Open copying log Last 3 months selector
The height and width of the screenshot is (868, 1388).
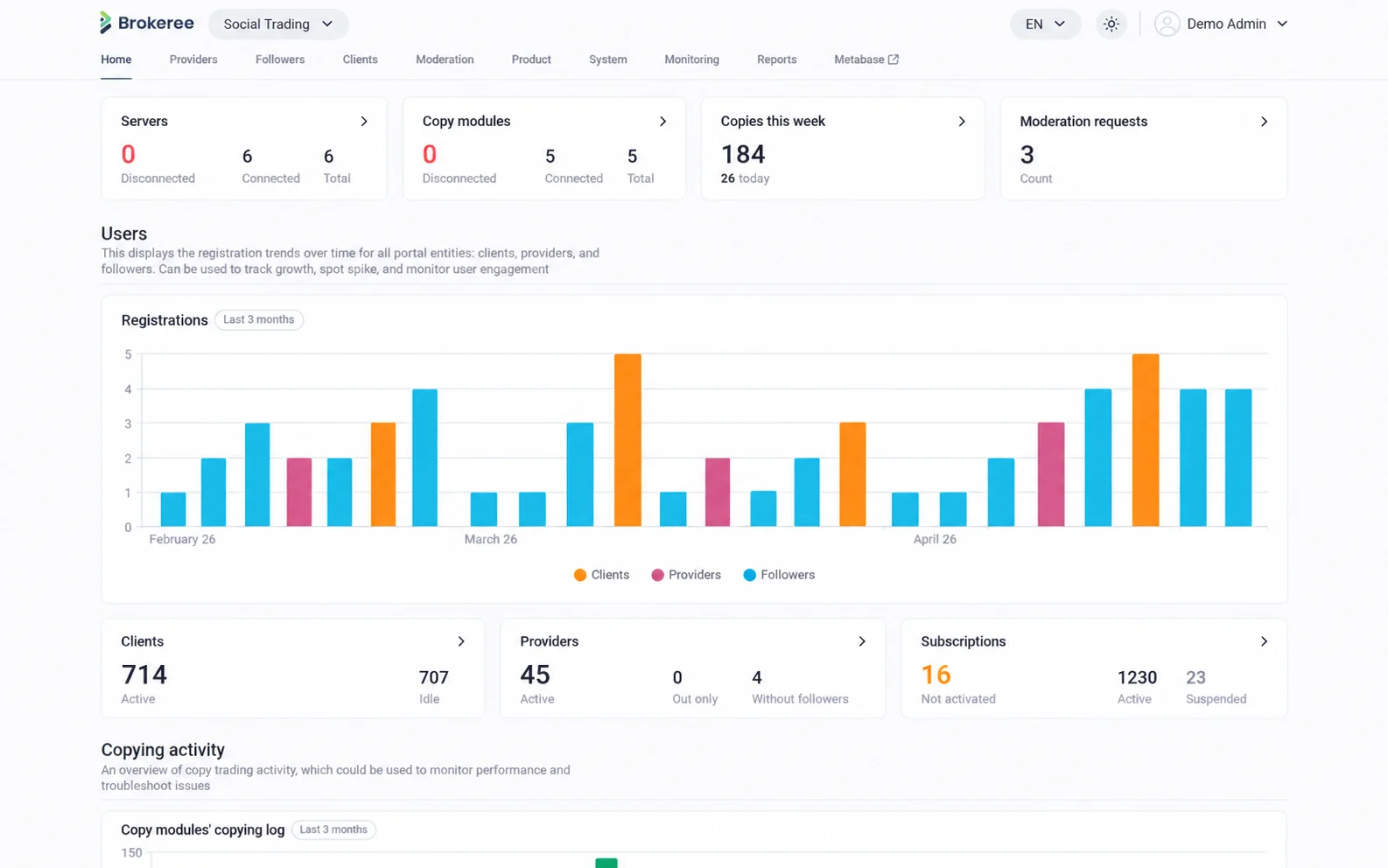pyautogui.click(x=333, y=829)
